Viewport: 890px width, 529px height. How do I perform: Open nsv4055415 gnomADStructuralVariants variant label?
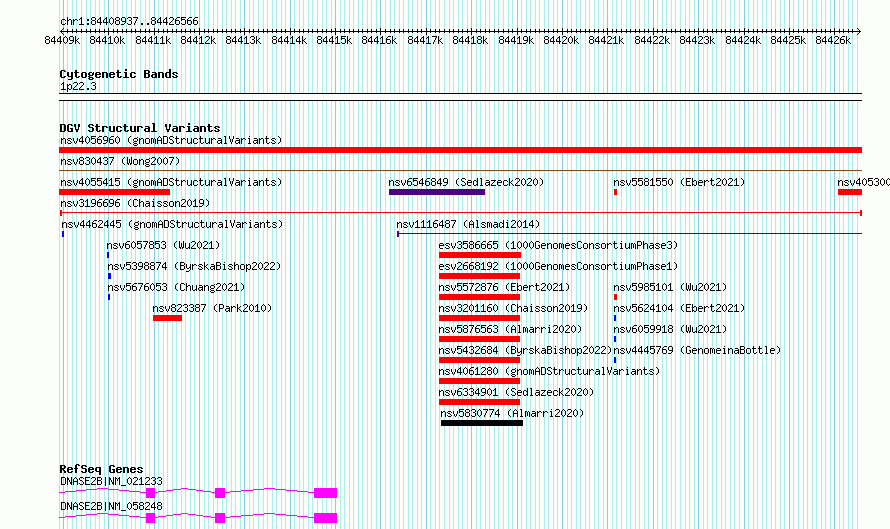coord(171,182)
